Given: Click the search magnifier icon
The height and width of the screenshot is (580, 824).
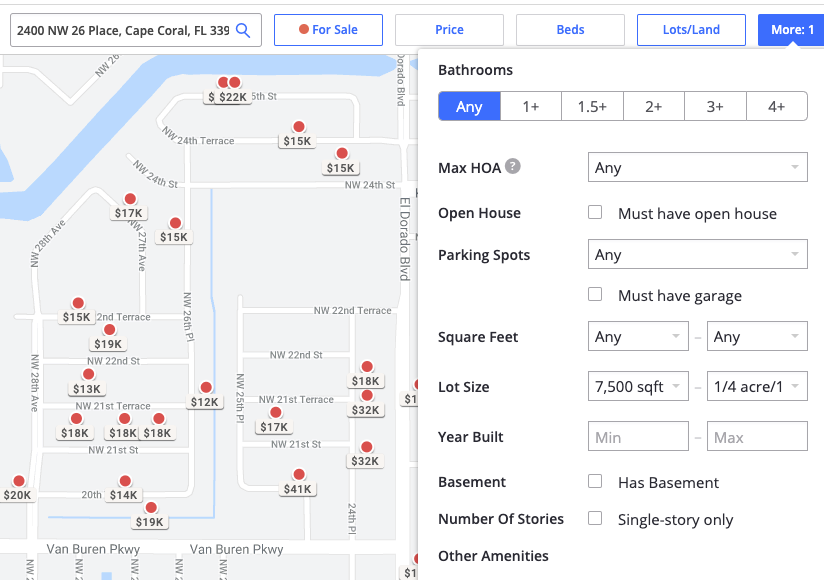Looking at the screenshot, I should point(243,30).
